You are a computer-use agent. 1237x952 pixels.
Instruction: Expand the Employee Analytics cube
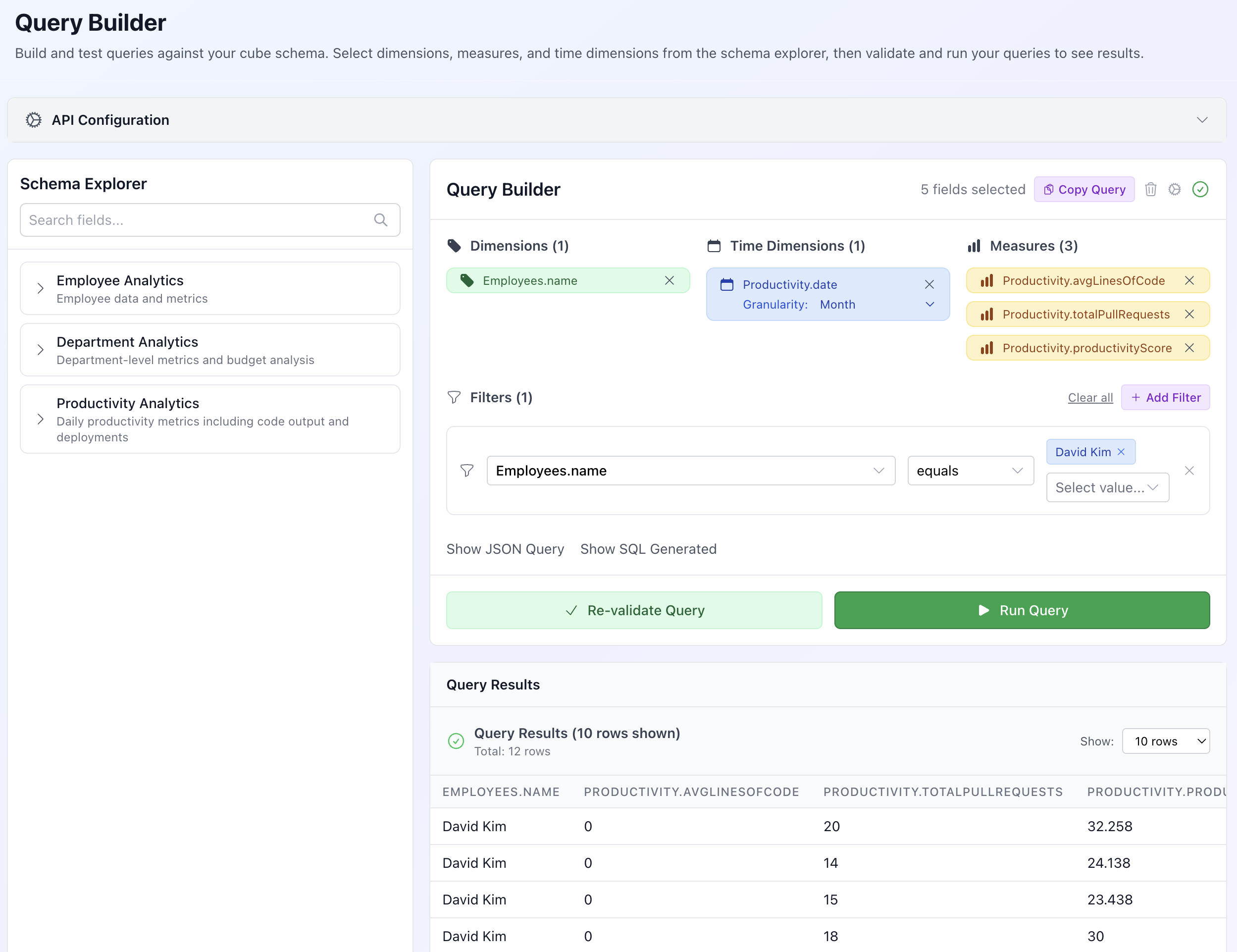click(40, 288)
